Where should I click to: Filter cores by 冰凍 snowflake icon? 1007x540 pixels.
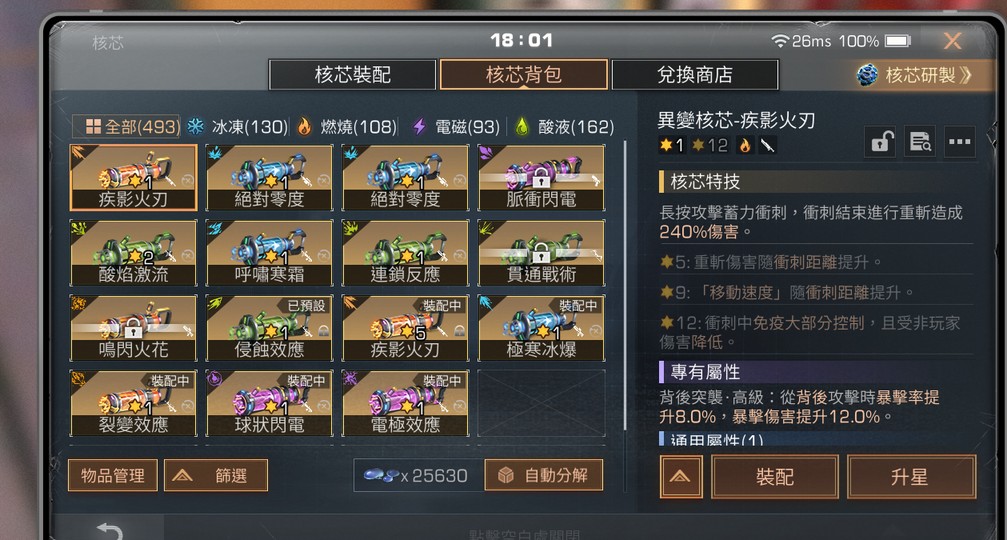(x=195, y=126)
